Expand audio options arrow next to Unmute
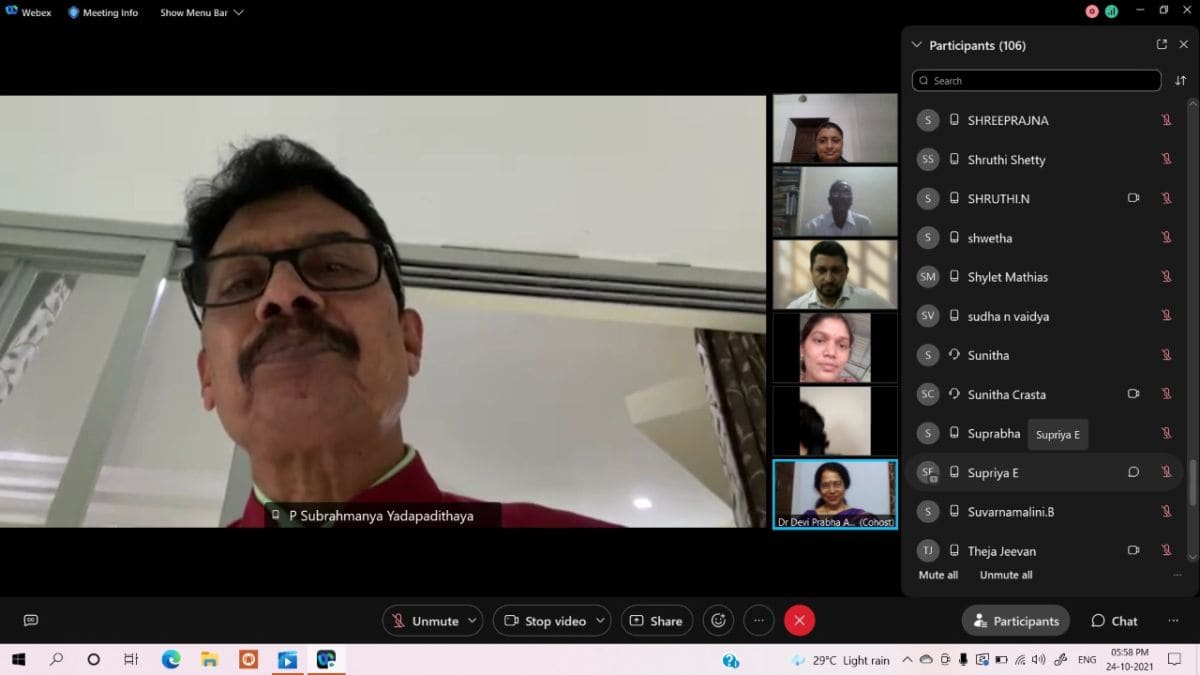 (x=472, y=621)
